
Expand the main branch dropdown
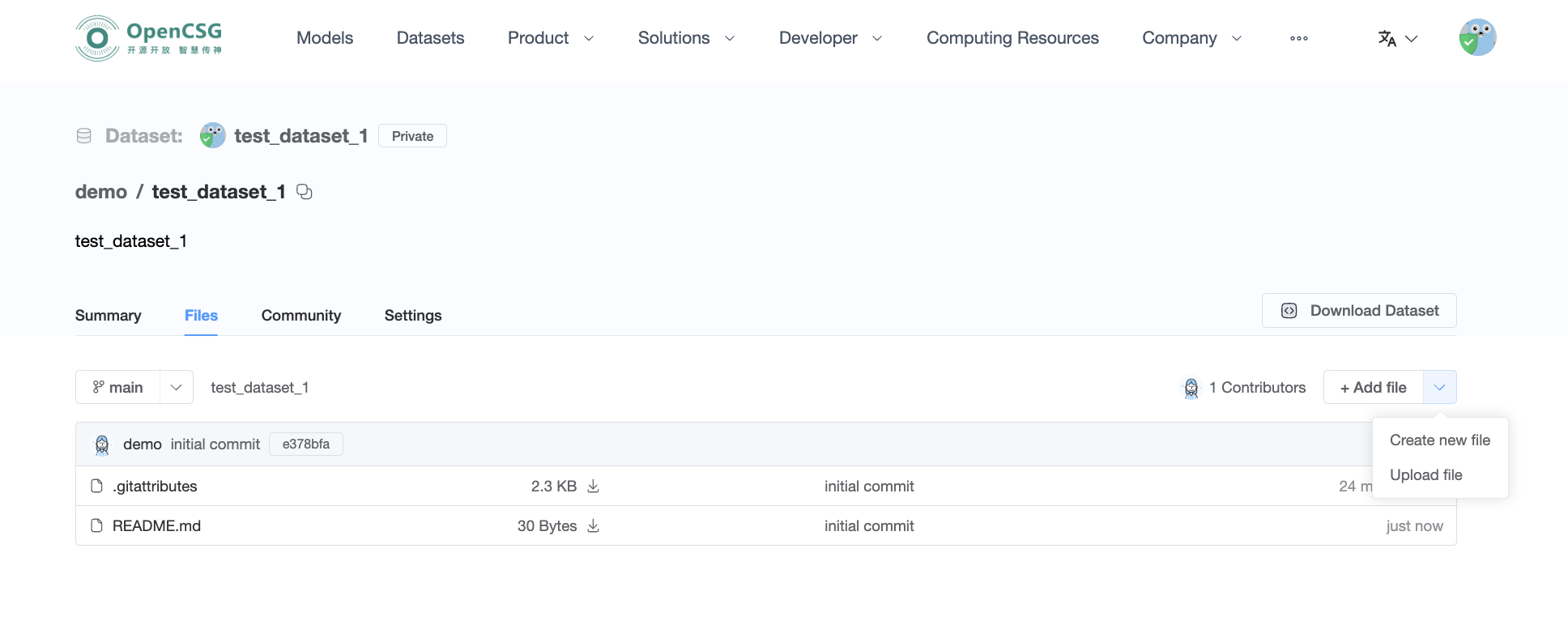(x=176, y=387)
